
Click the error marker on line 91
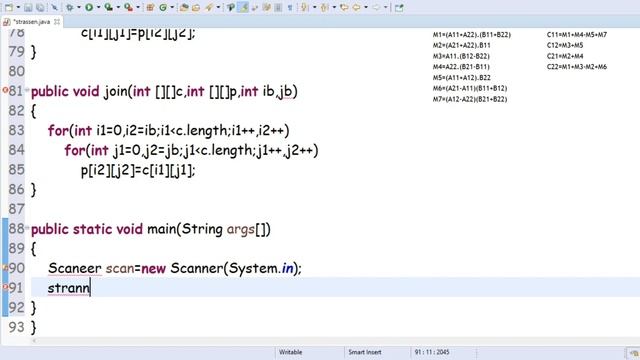coord(5,287)
